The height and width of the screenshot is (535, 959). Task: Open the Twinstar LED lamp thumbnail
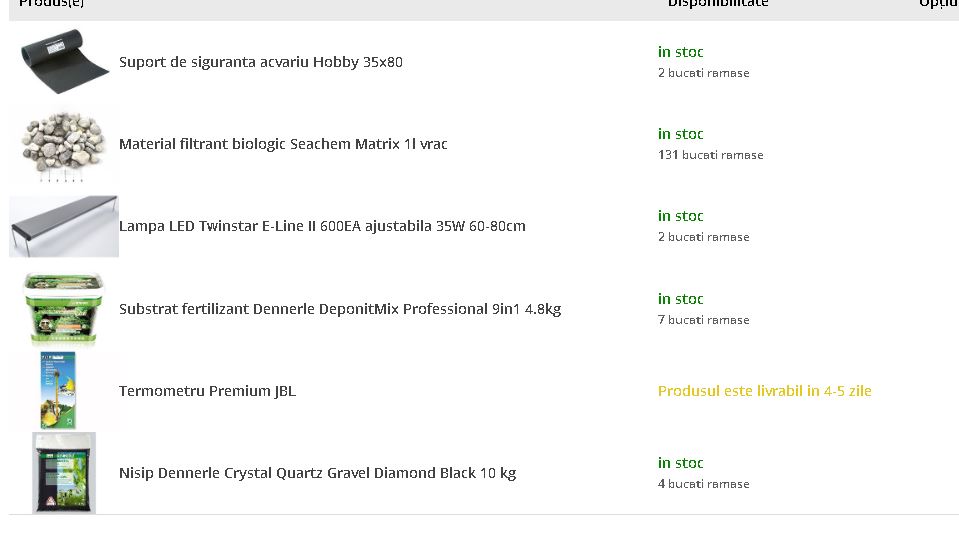(64, 226)
